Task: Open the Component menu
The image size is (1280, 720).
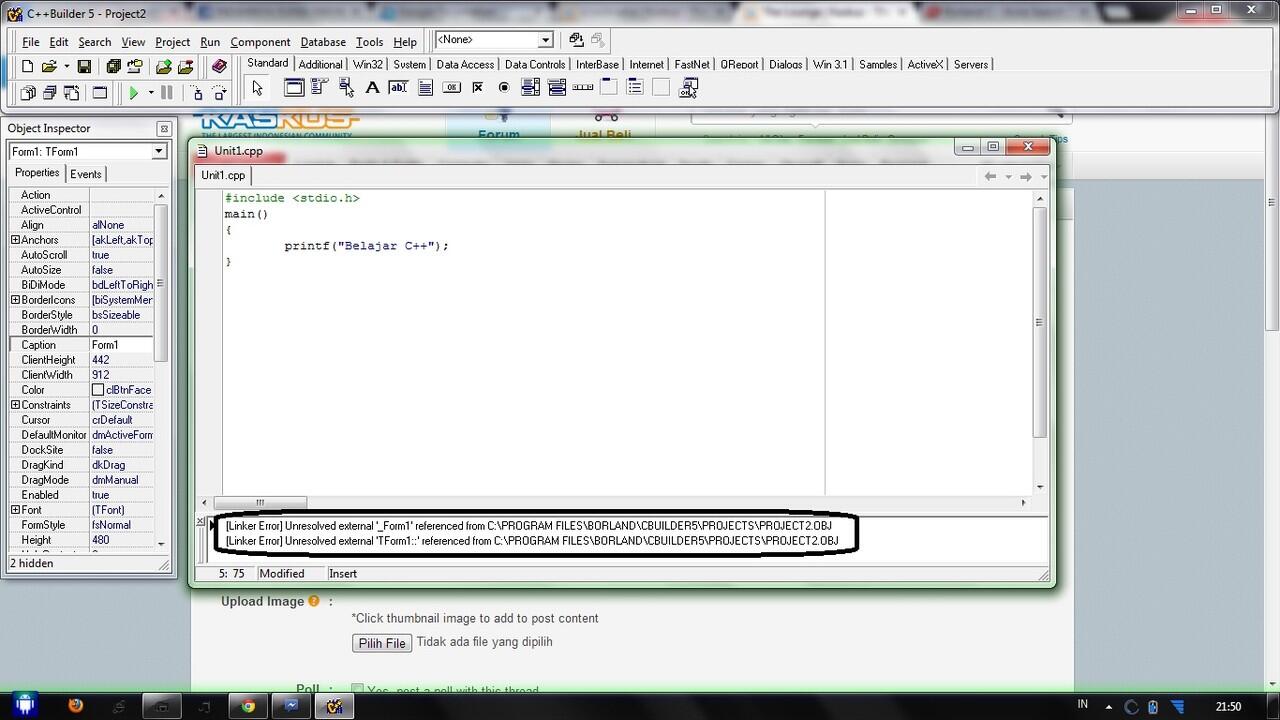Action: pos(260,42)
